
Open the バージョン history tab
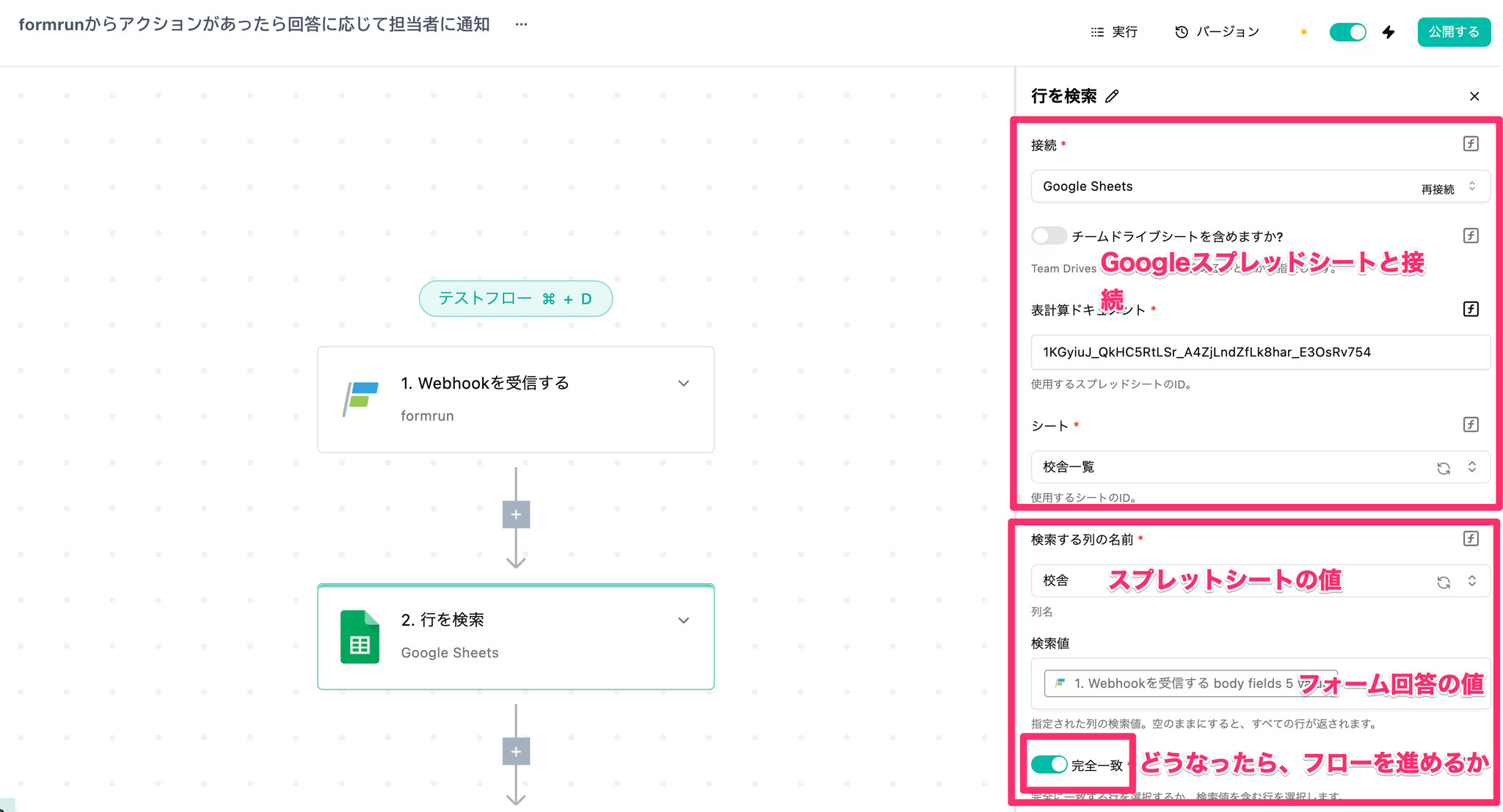coord(1218,32)
